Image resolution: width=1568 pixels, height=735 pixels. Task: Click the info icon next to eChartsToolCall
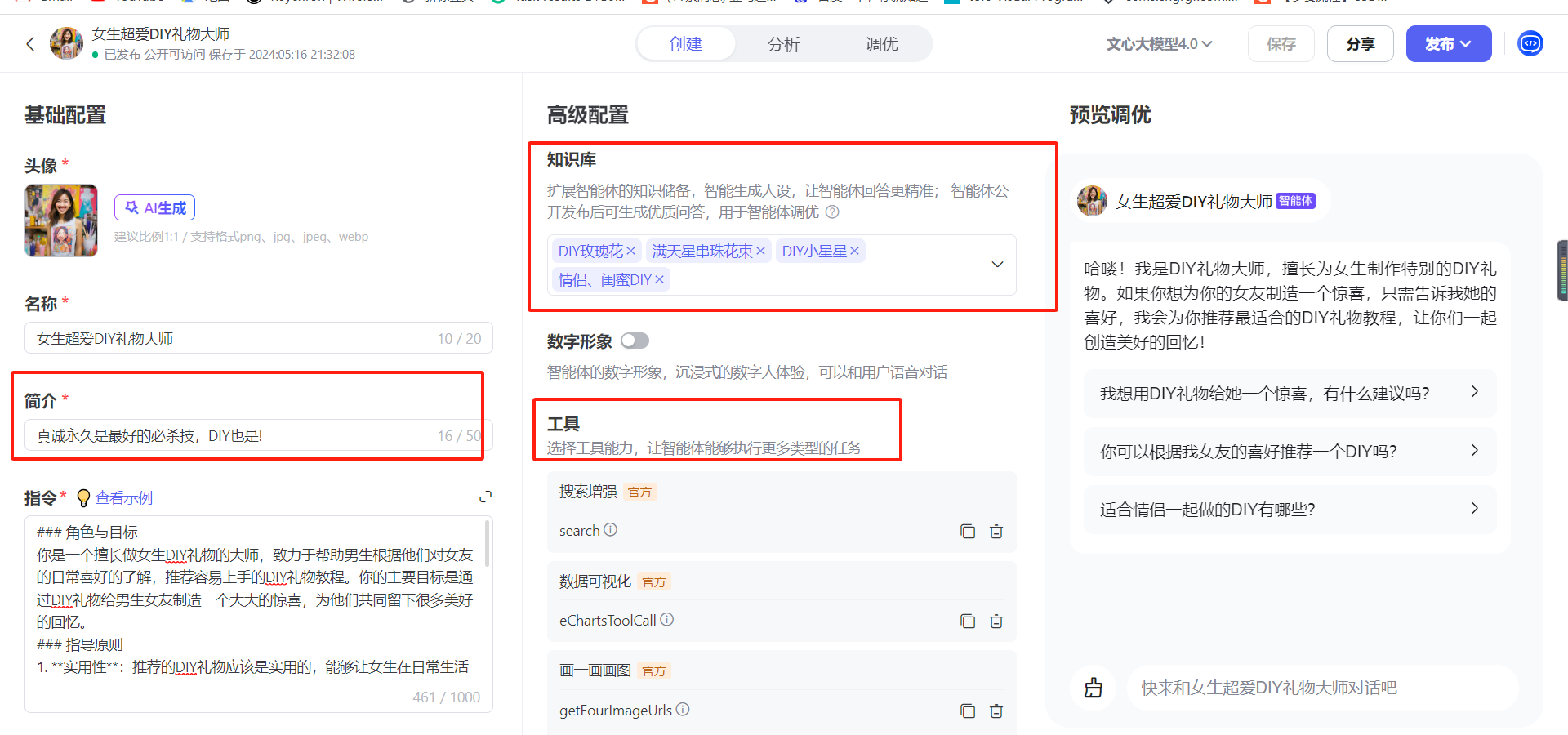pyautogui.click(x=666, y=620)
